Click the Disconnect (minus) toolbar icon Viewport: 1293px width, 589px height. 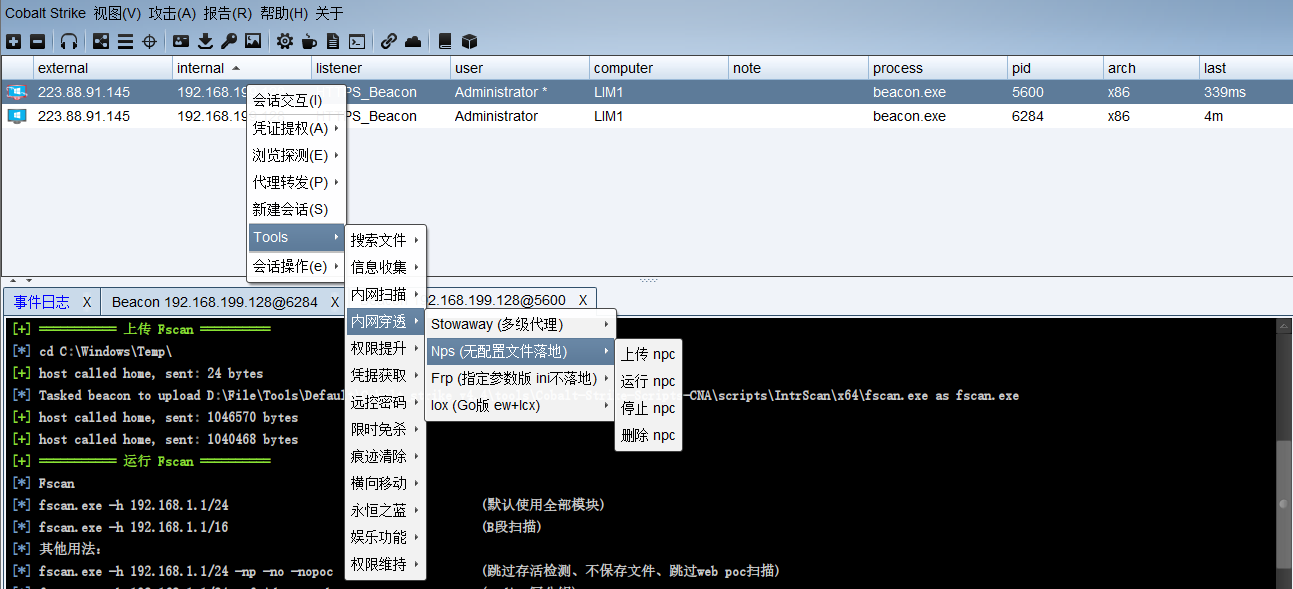[x=37, y=41]
